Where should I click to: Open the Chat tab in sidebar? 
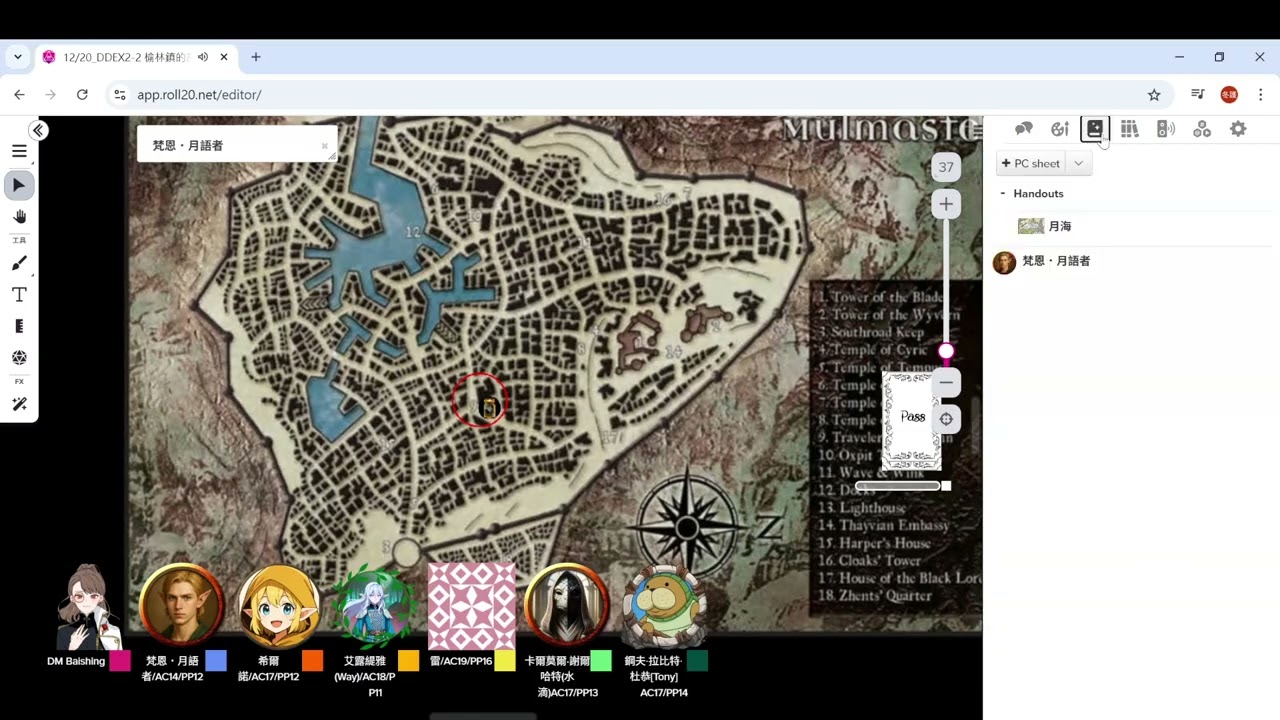(x=1023, y=129)
